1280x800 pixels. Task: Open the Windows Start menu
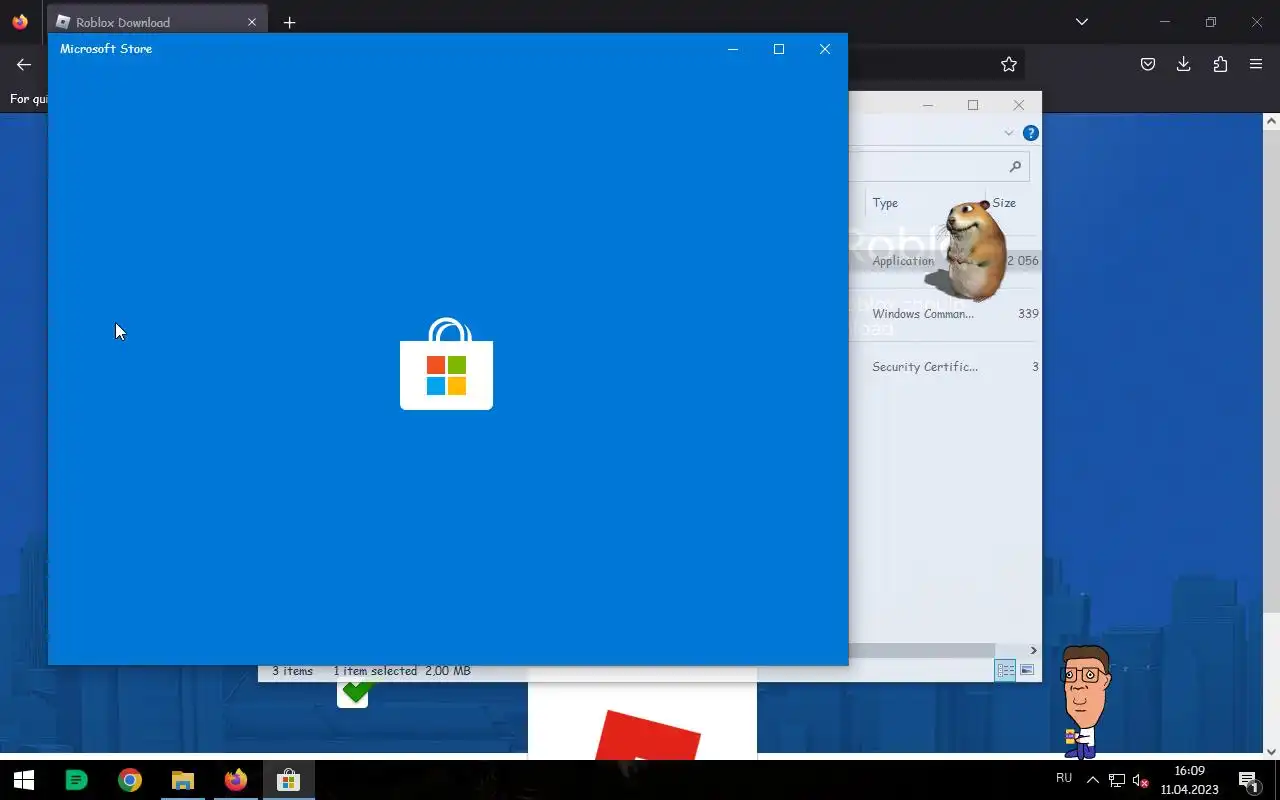[x=24, y=780]
